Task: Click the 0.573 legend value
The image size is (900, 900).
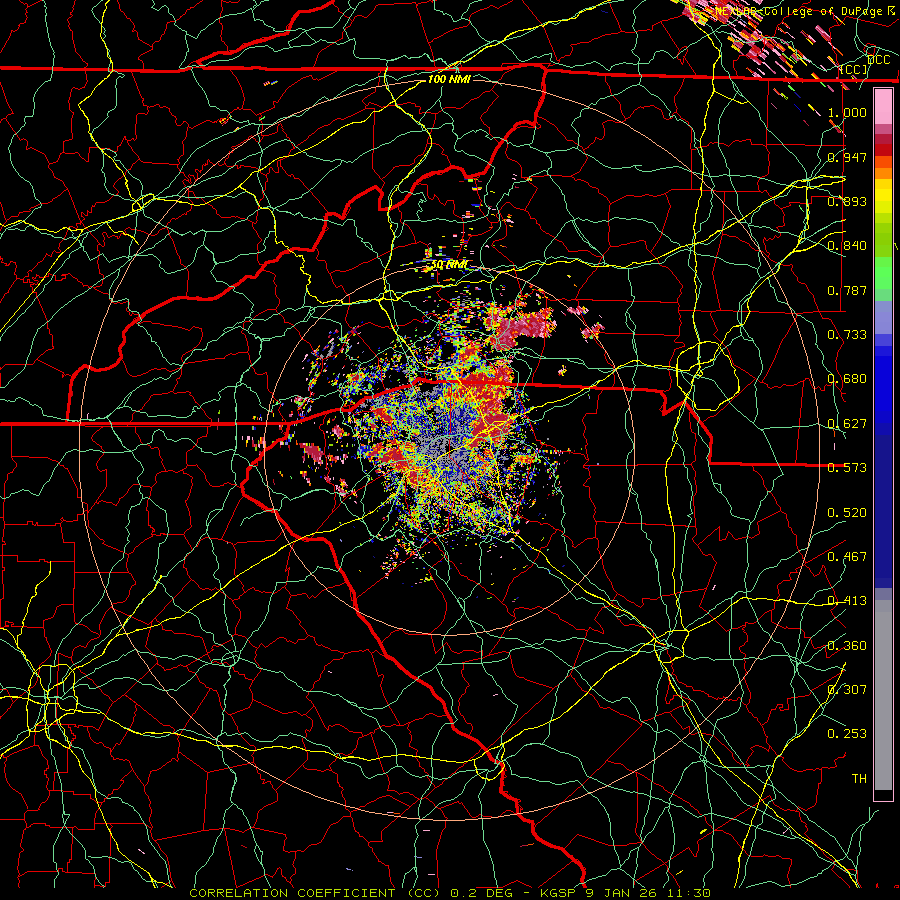Action: tap(847, 468)
